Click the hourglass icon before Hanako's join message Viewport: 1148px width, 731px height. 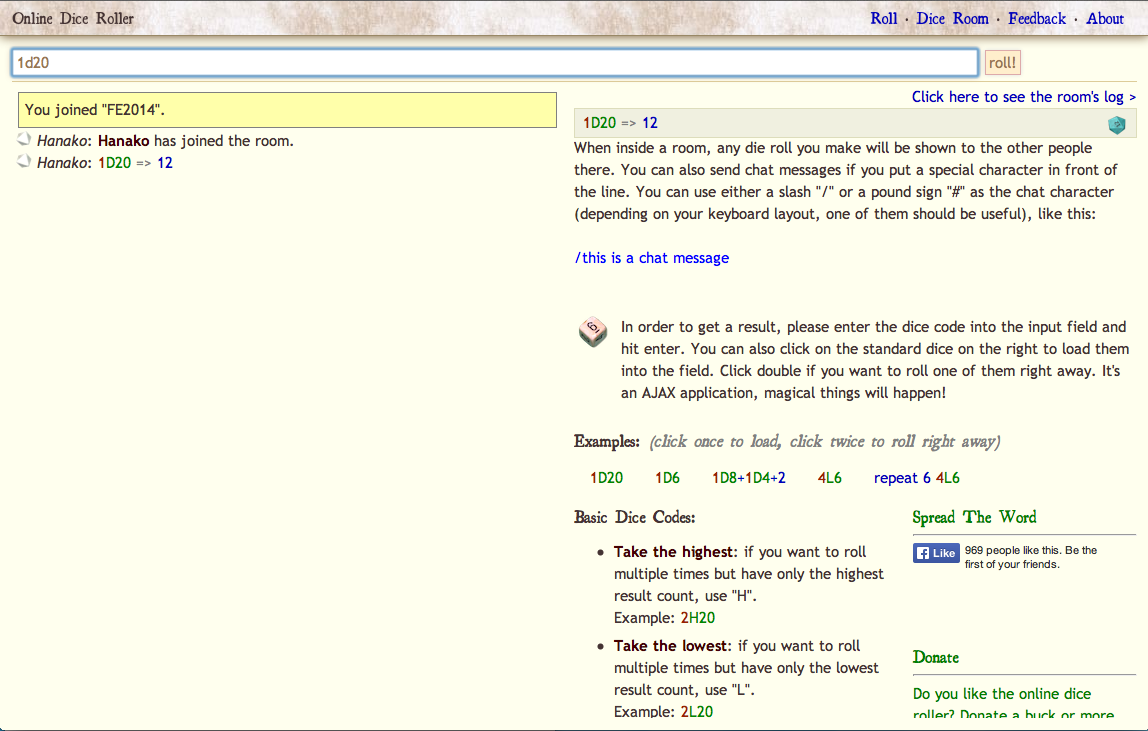(22, 140)
